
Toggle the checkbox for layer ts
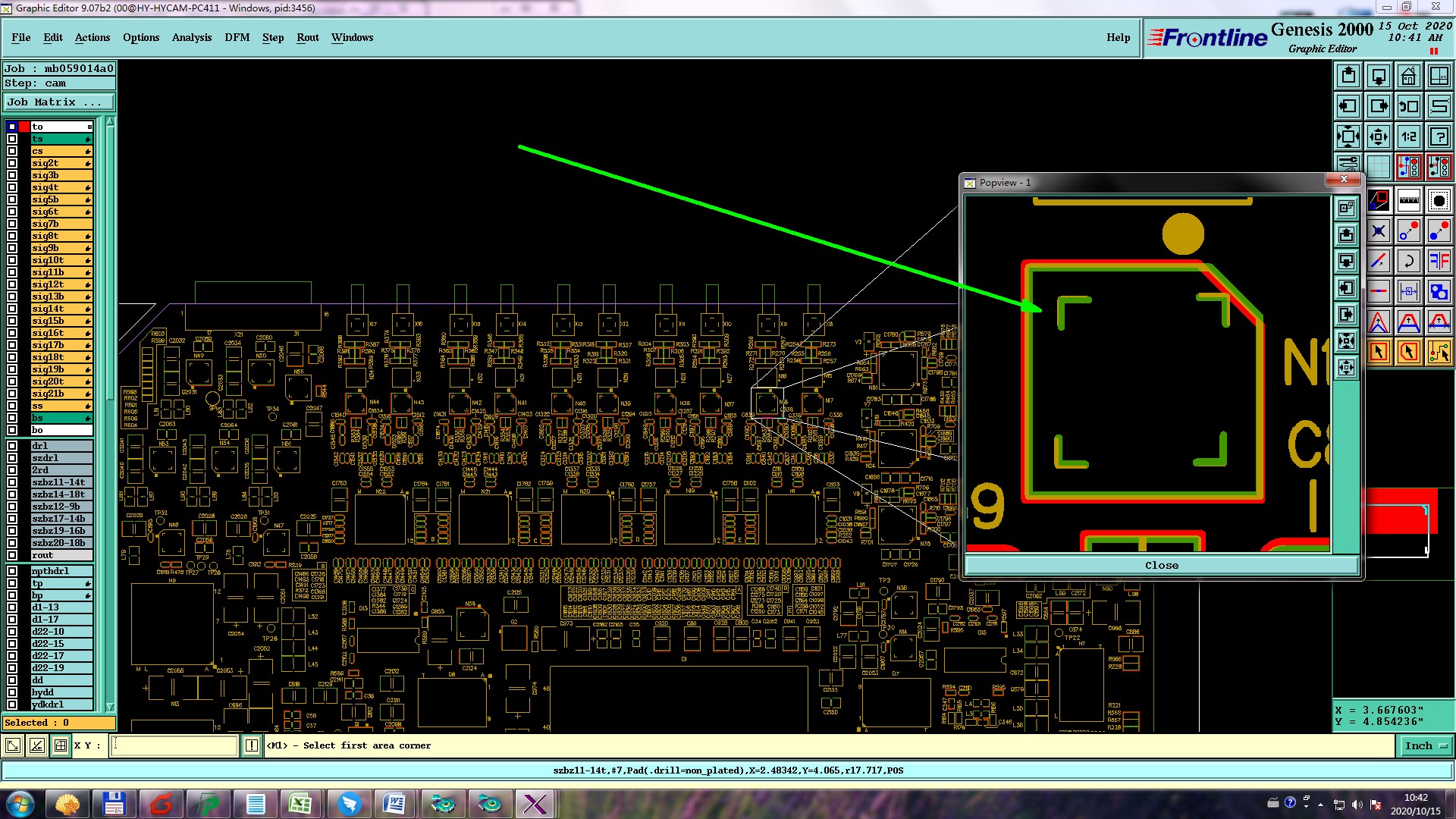click(12, 139)
